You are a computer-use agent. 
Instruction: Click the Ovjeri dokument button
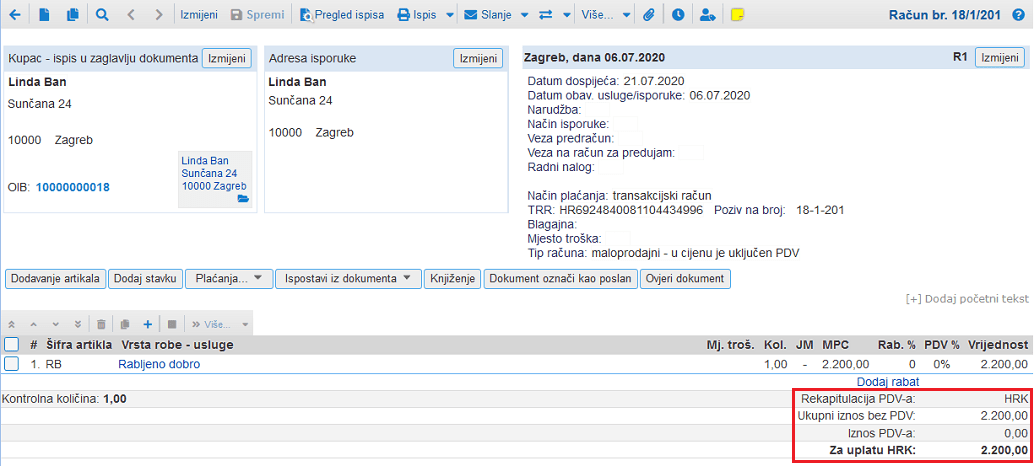686,279
